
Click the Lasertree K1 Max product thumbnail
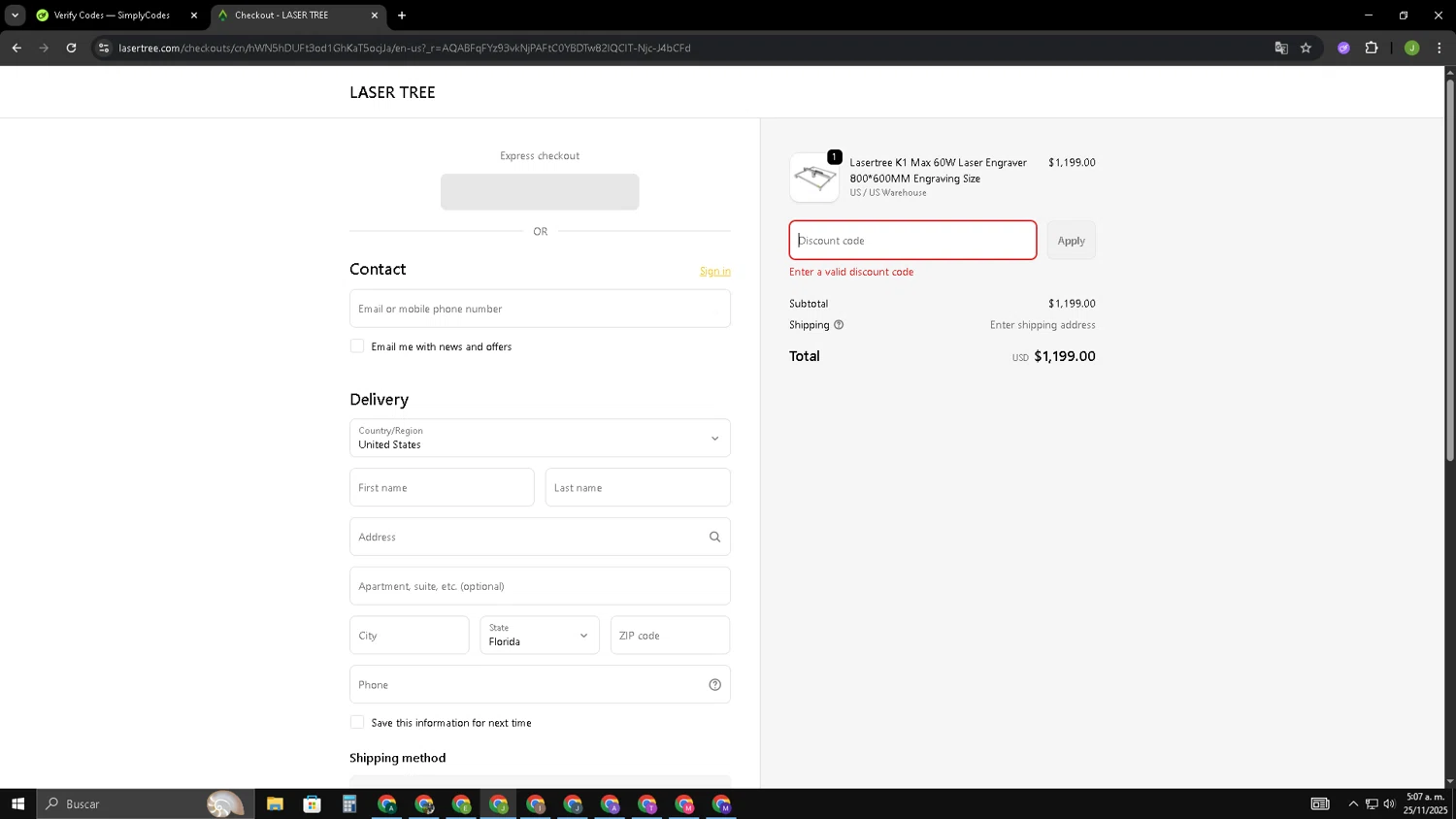coord(814,178)
